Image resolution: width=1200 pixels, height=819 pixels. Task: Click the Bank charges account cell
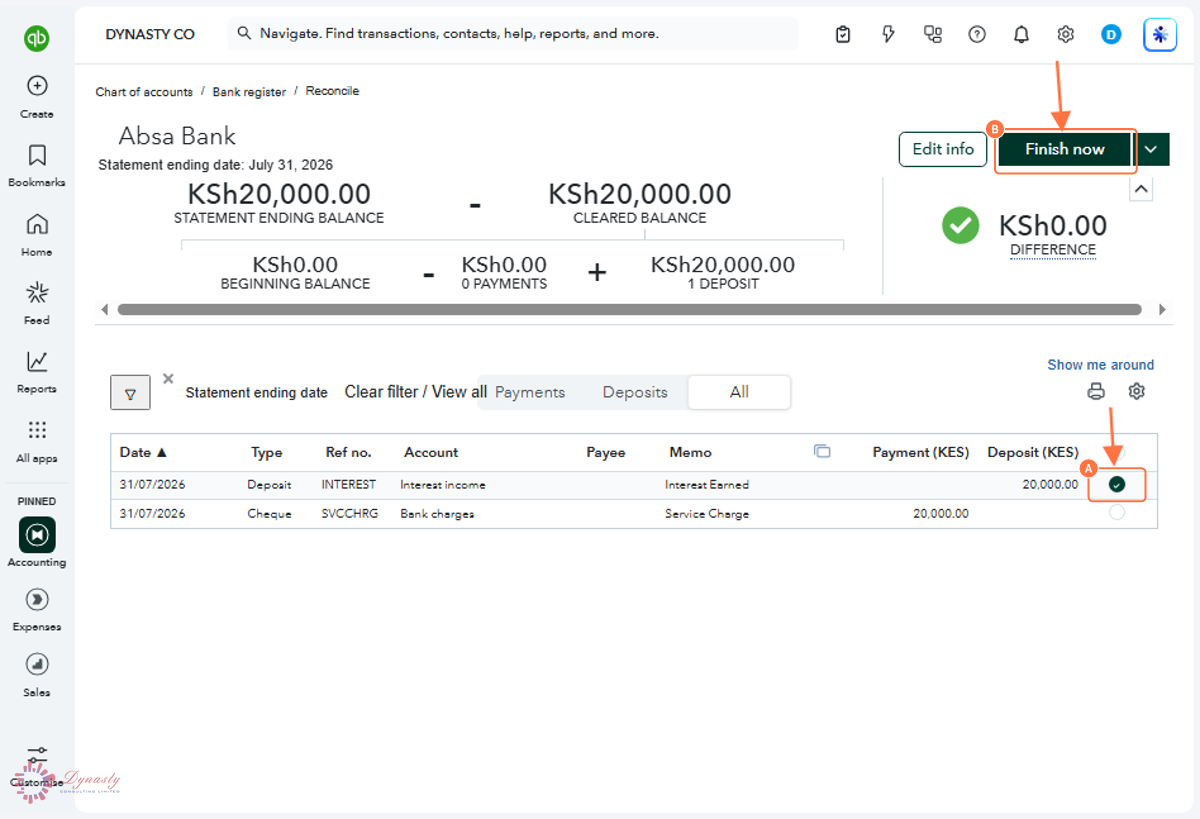click(437, 514)
